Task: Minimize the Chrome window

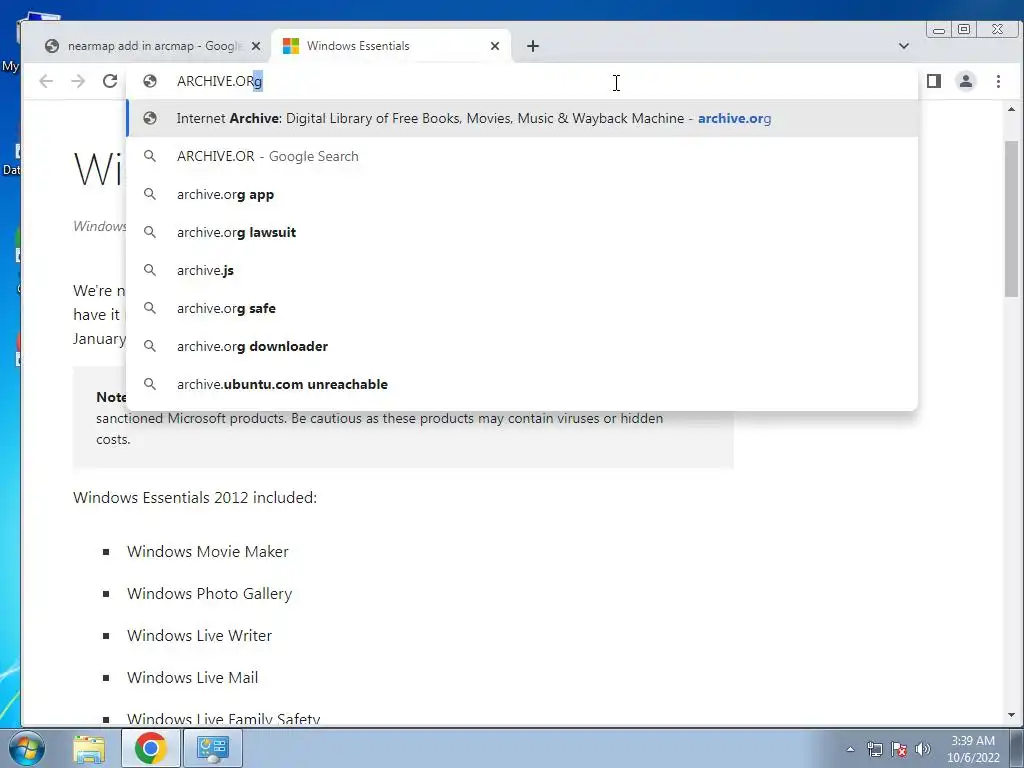Action: (x=939, y=29)
